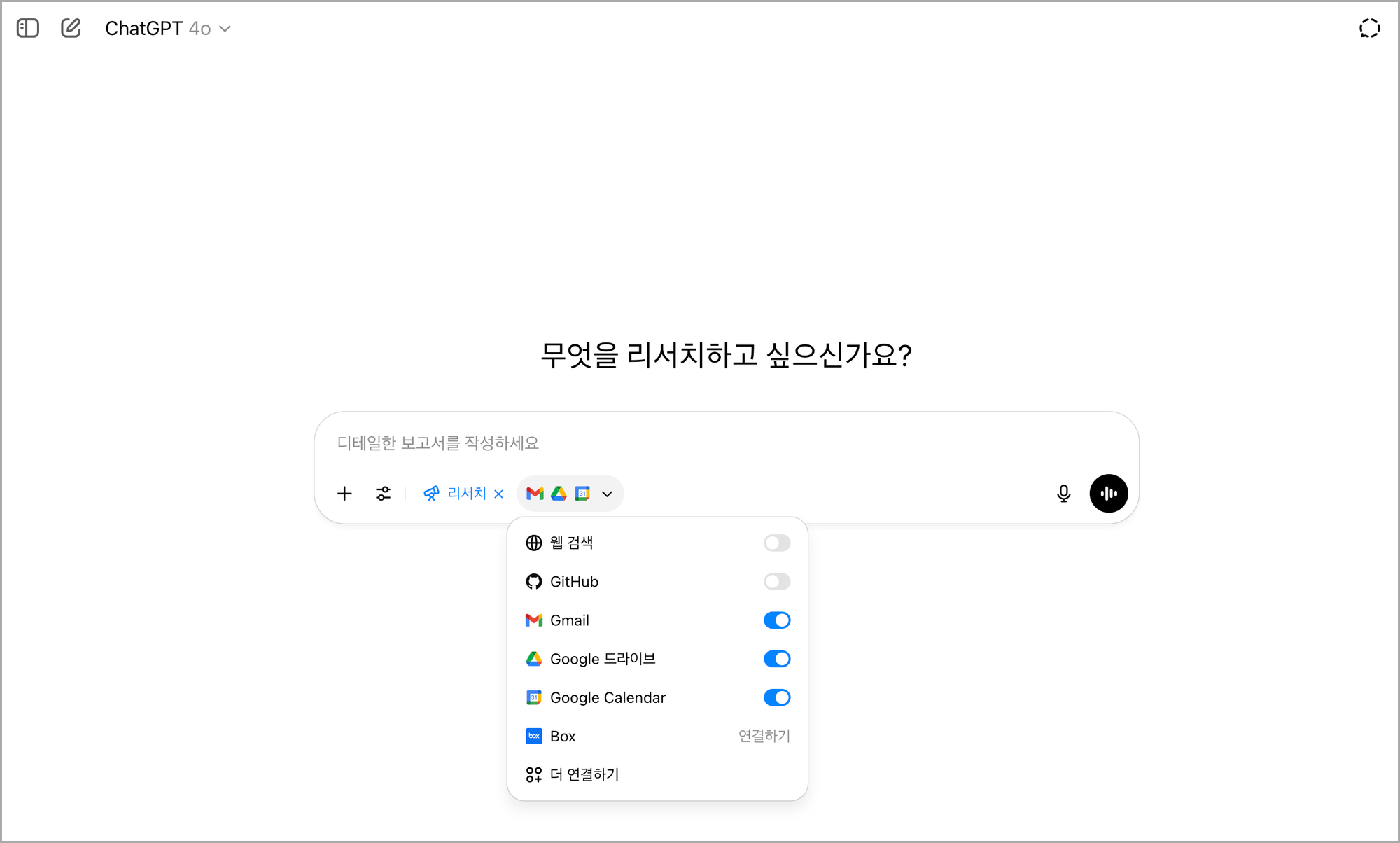The width and height of the screenshot is (1400, 843).
Task: Open the tools sliders icon
Action: (383, 494)
